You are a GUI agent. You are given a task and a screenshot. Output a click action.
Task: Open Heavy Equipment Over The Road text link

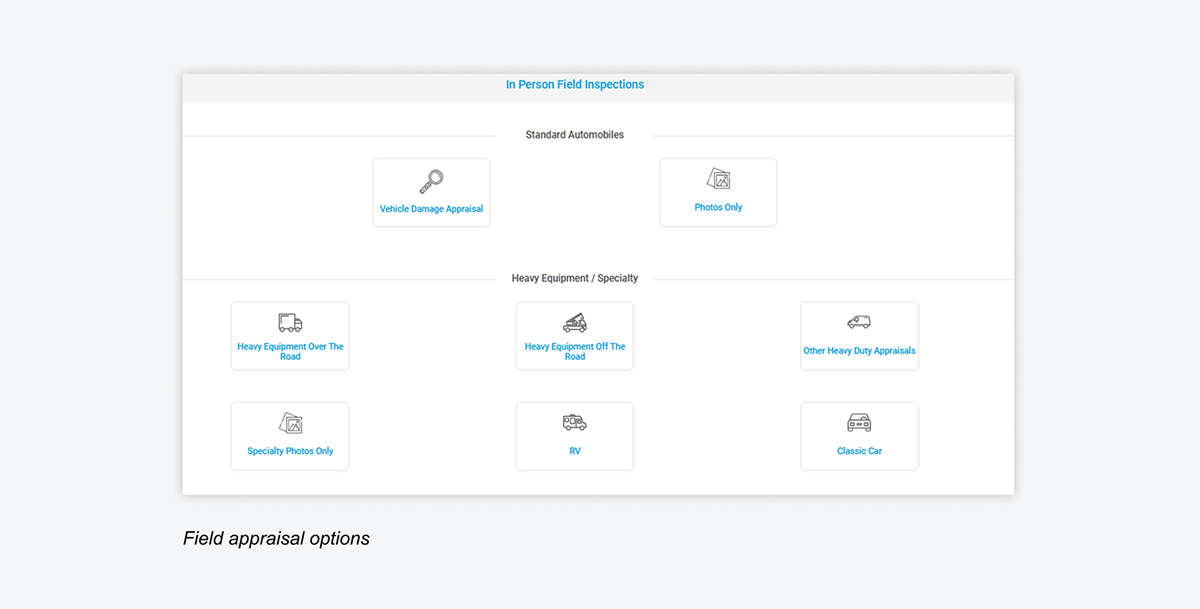click(290, 352)
